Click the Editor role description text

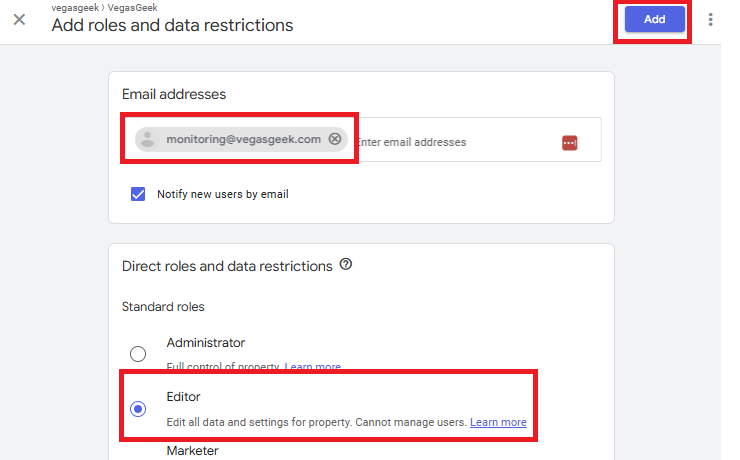click(316, 422)
